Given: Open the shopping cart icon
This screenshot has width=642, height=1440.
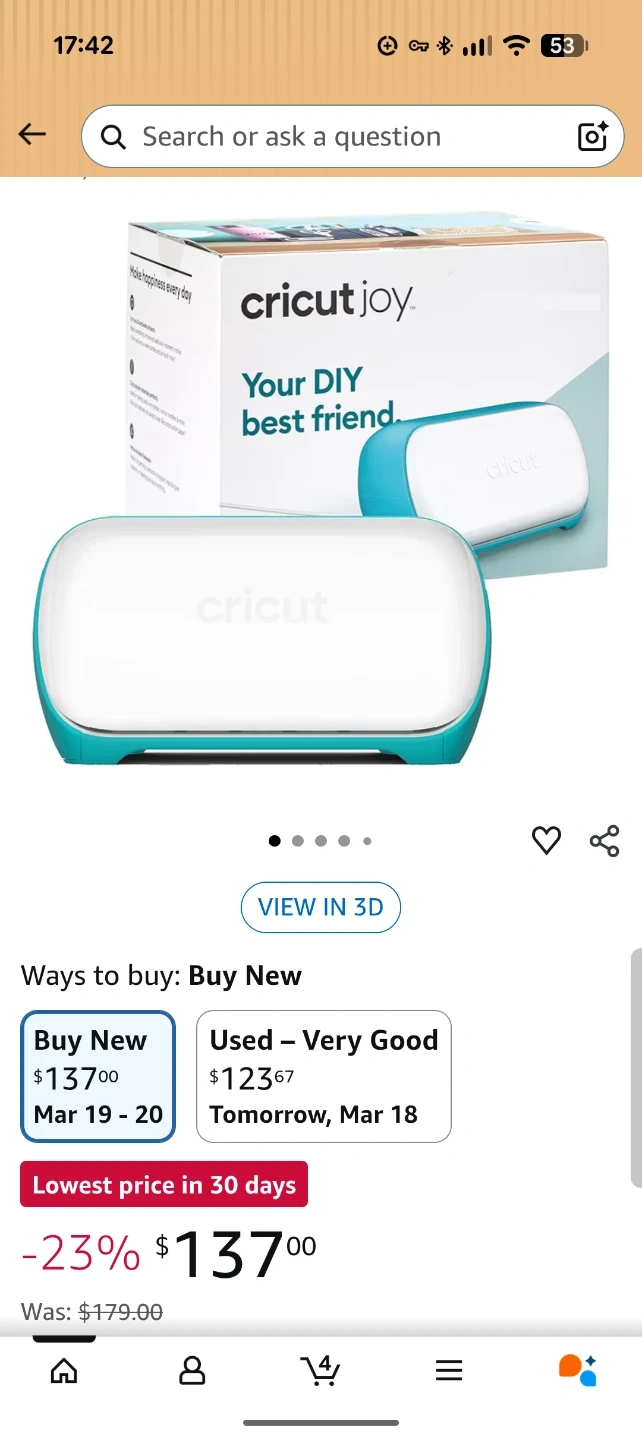Looking at the screenshot, I should coord(320,1370).
